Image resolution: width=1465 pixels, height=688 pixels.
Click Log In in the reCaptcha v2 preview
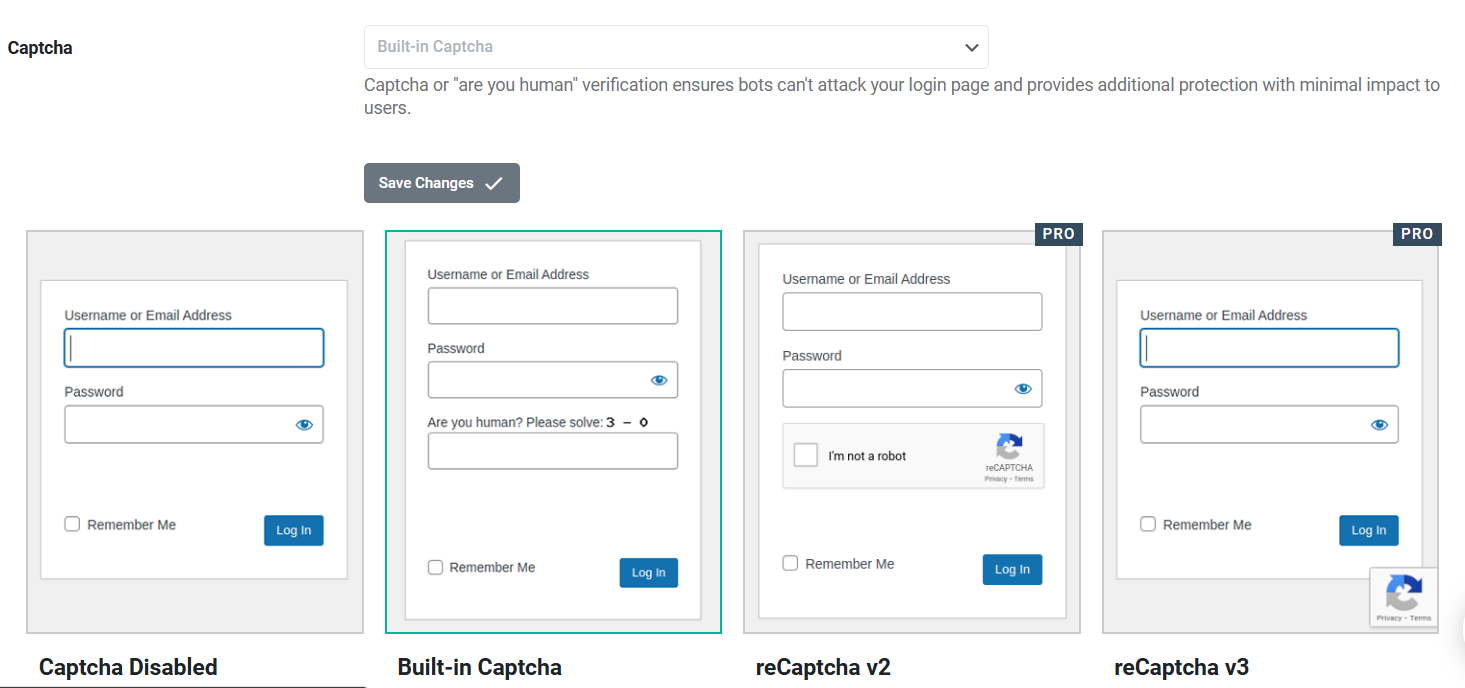tap(1012, 569)
